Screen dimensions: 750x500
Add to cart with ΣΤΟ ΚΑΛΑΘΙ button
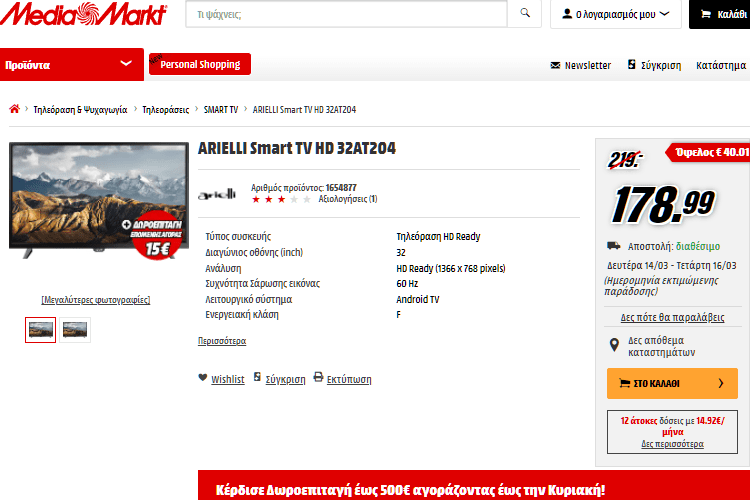click(x=672, y=383)
